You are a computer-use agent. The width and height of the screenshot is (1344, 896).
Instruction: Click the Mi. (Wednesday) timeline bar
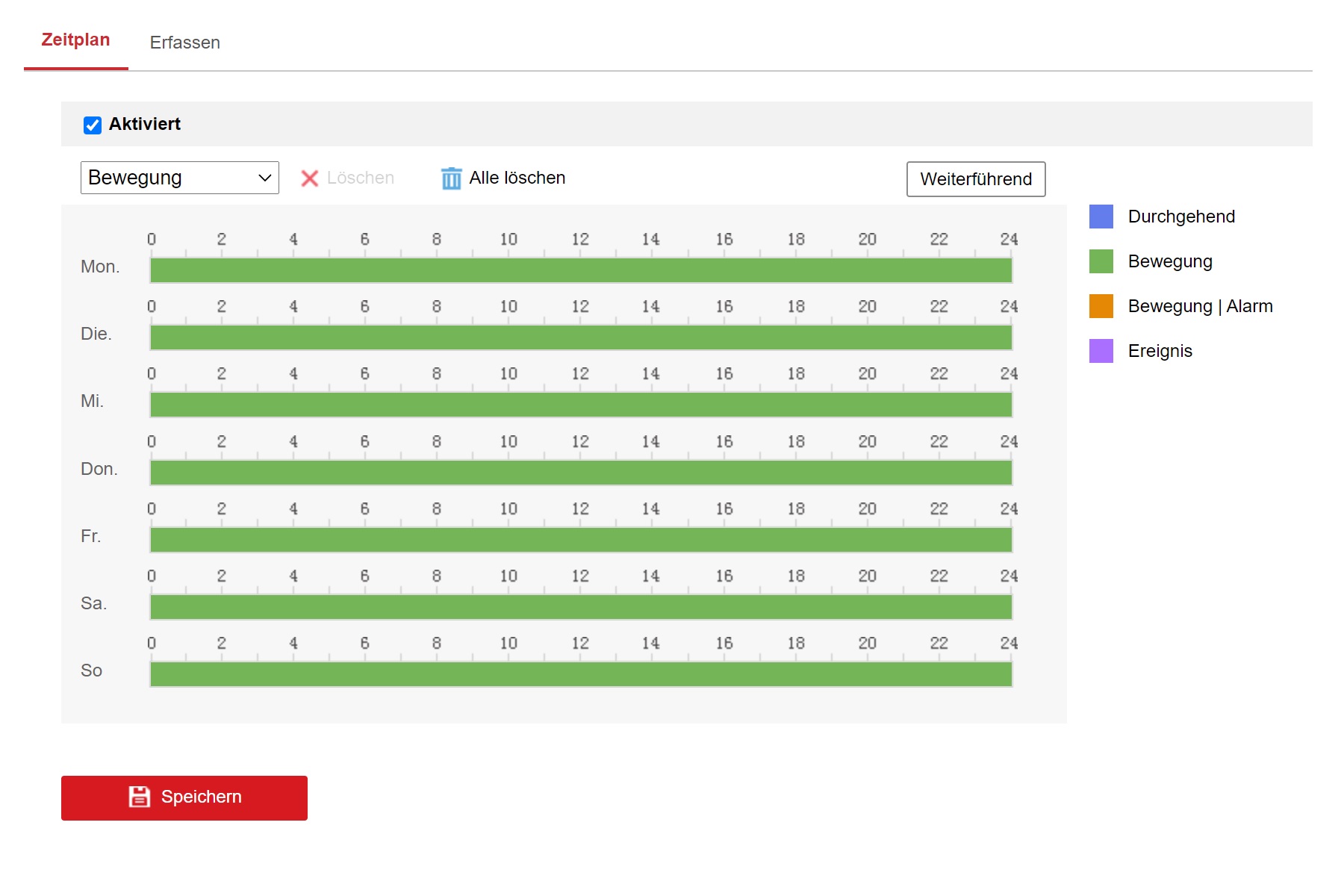[x=581, y=405]
